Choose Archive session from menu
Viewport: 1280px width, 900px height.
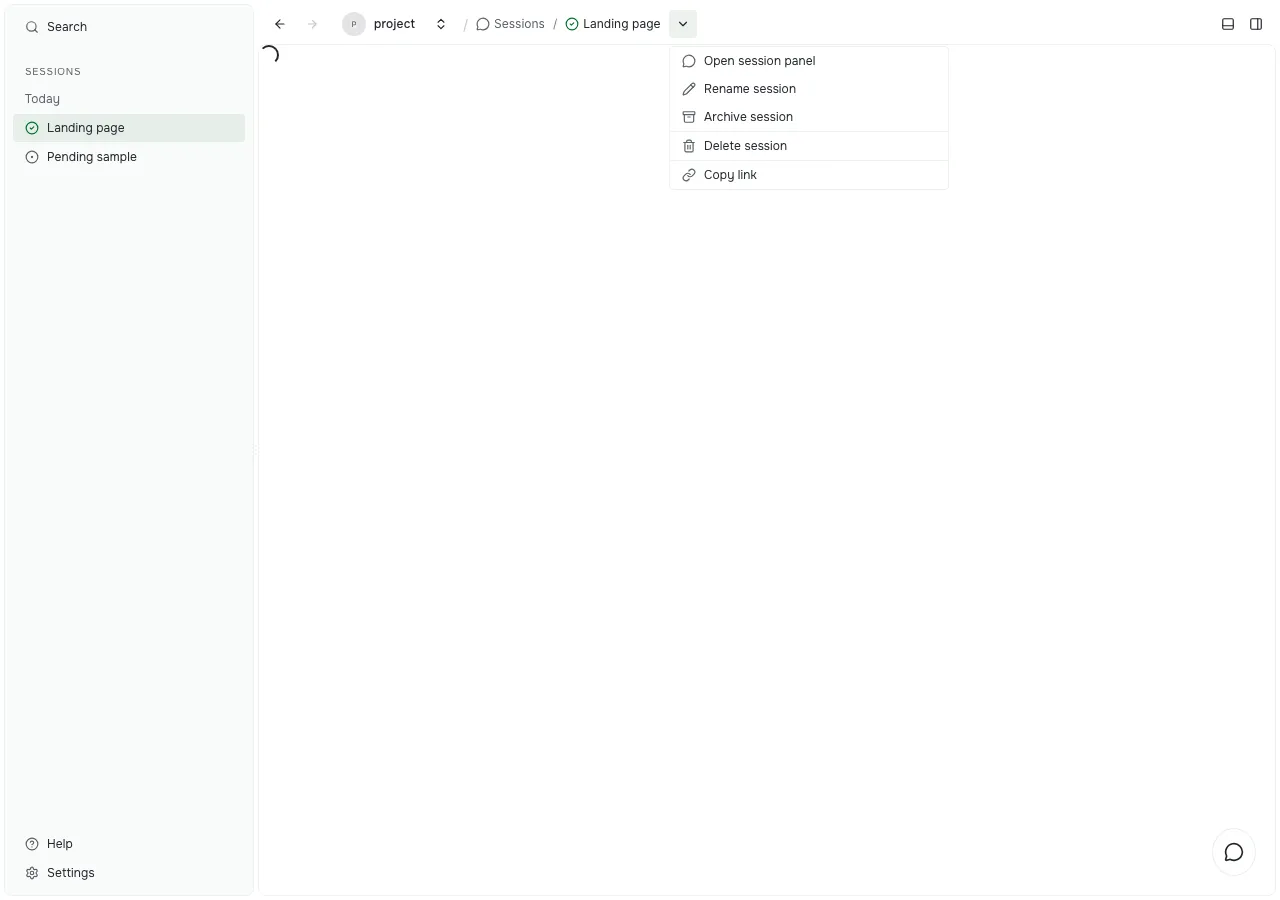click(809, 117)
